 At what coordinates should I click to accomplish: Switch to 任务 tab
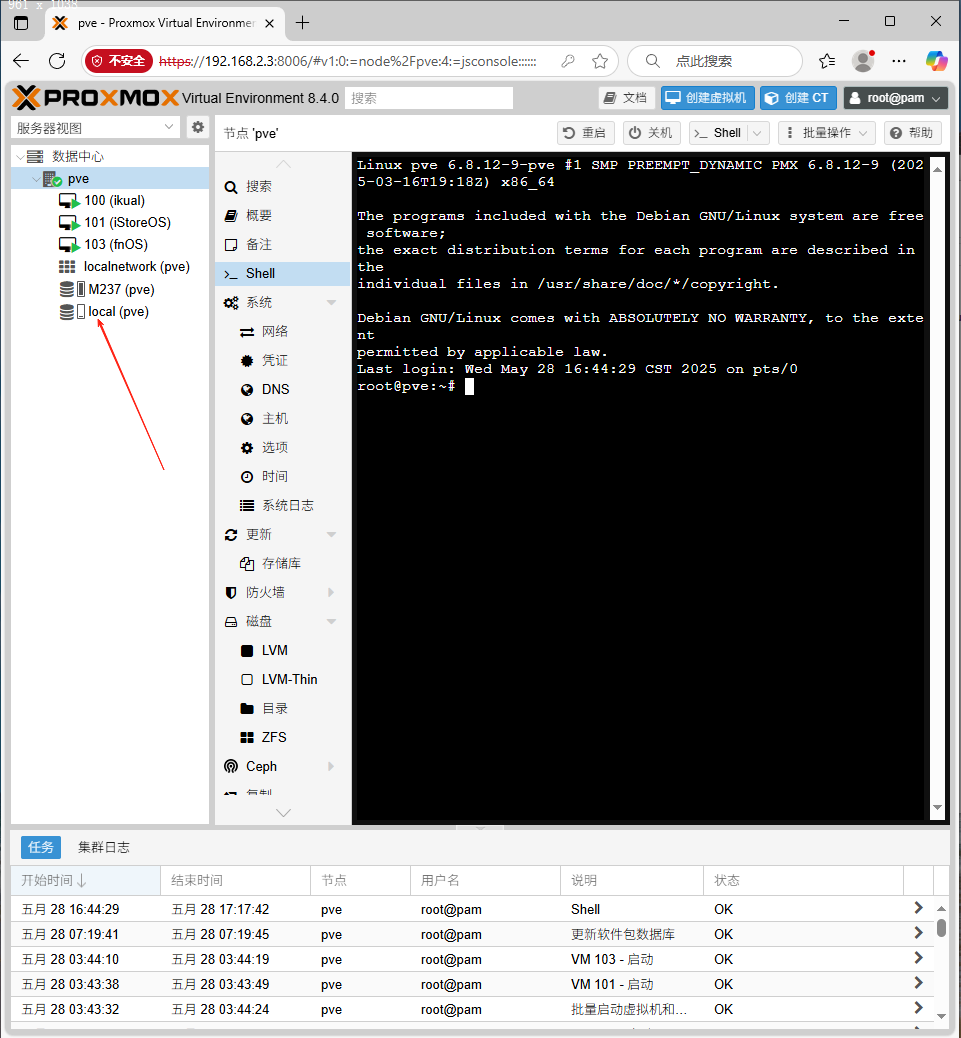point(41,847)
